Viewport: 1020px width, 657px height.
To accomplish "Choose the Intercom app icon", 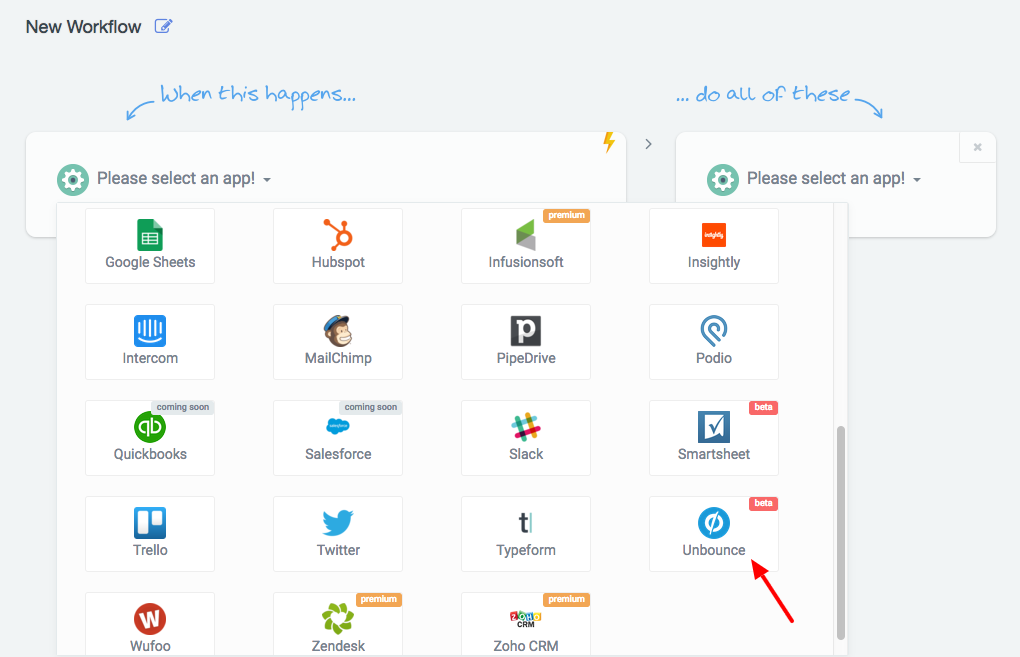I will tap(150, 330).
